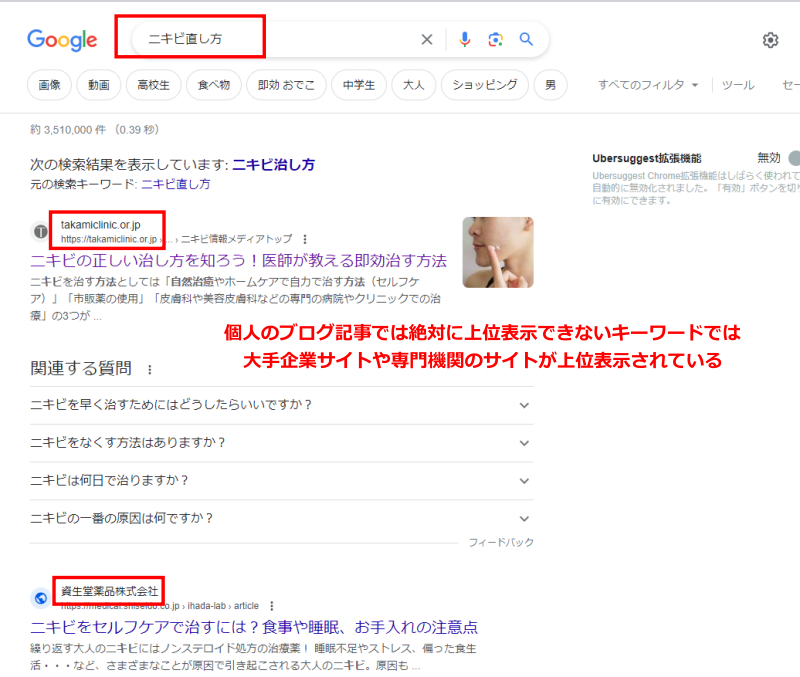Toggle the Ubersuggest extension switch

pos(793,158)
